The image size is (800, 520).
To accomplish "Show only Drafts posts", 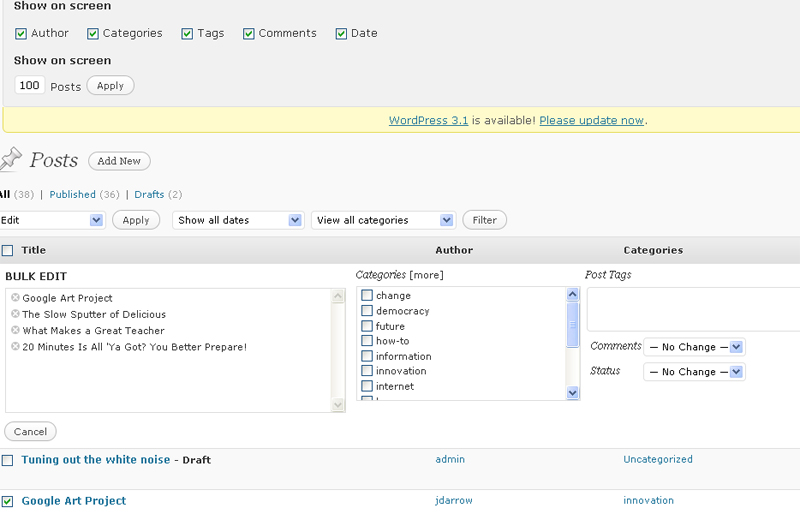I will click(149, 195).
